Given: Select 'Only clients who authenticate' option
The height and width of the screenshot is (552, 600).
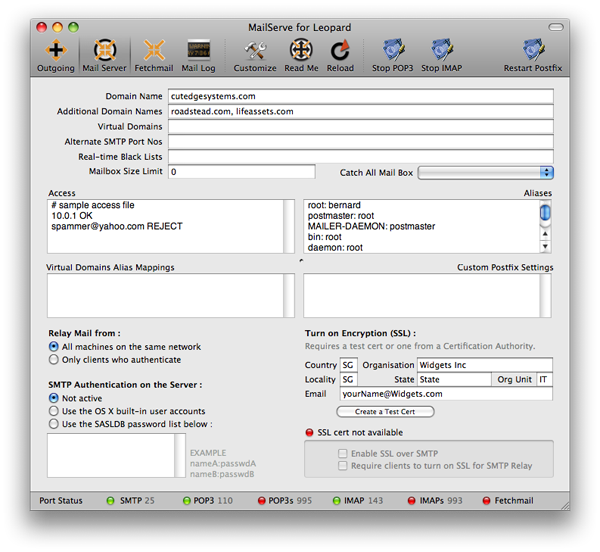Looking at the screenshot, I should coord(54,360).
